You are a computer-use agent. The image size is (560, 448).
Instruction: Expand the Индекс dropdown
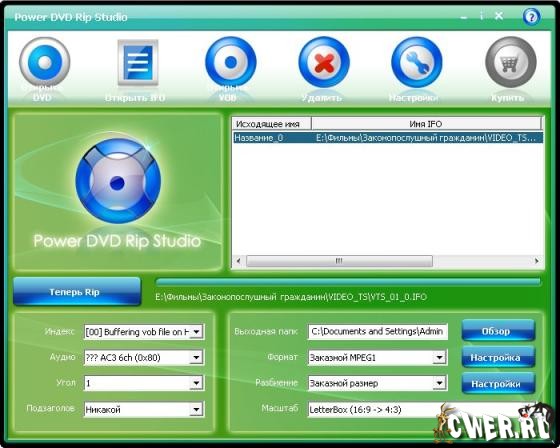196,332
